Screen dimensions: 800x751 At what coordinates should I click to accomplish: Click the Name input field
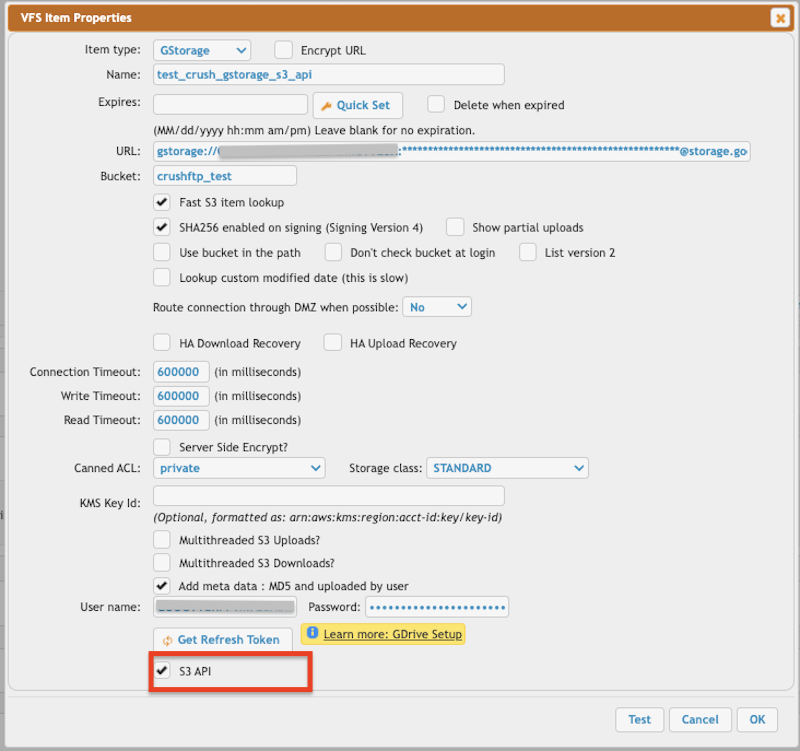point(329,74)
